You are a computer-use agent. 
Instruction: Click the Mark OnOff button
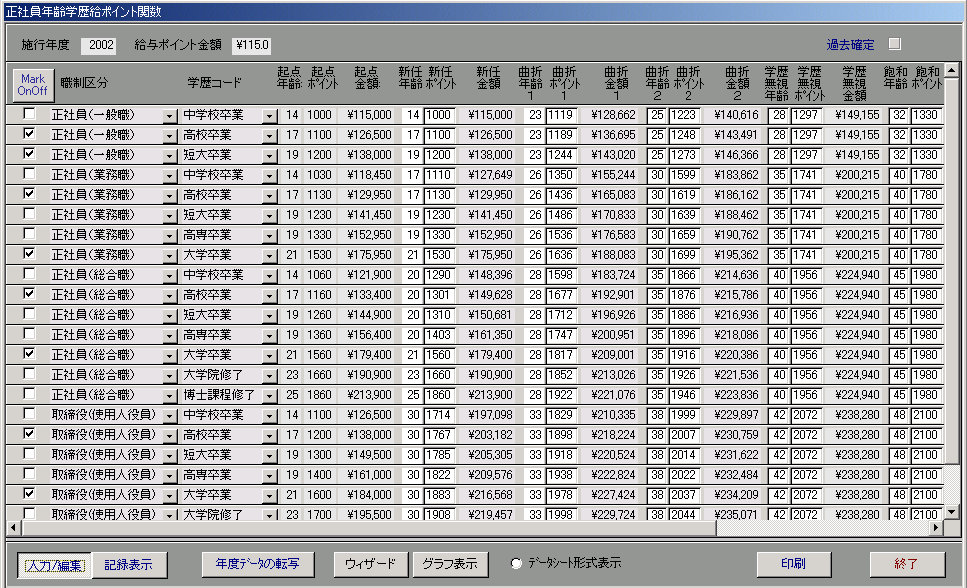tap(33, 85)
